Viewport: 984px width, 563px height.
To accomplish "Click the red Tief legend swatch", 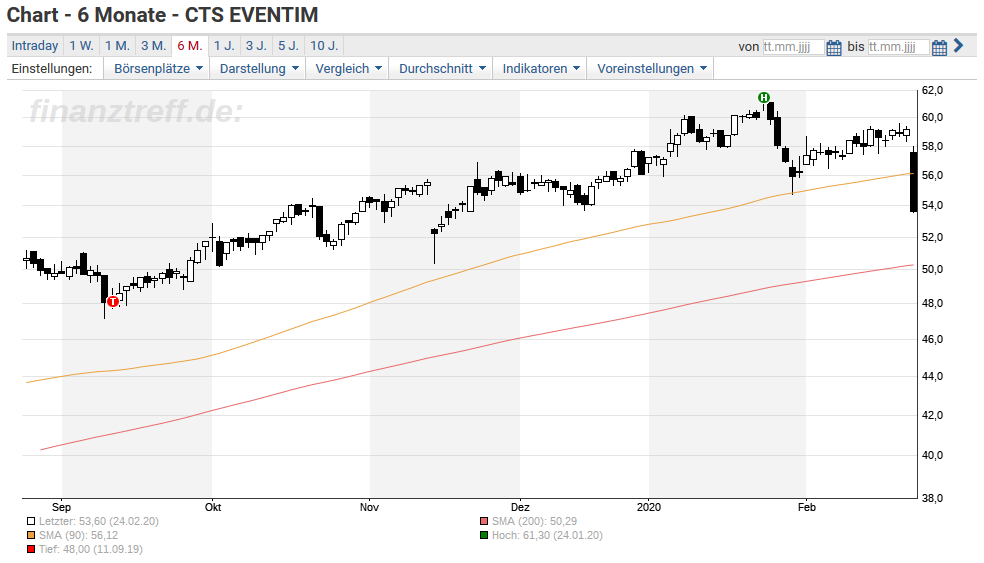I will pos(31,549).
